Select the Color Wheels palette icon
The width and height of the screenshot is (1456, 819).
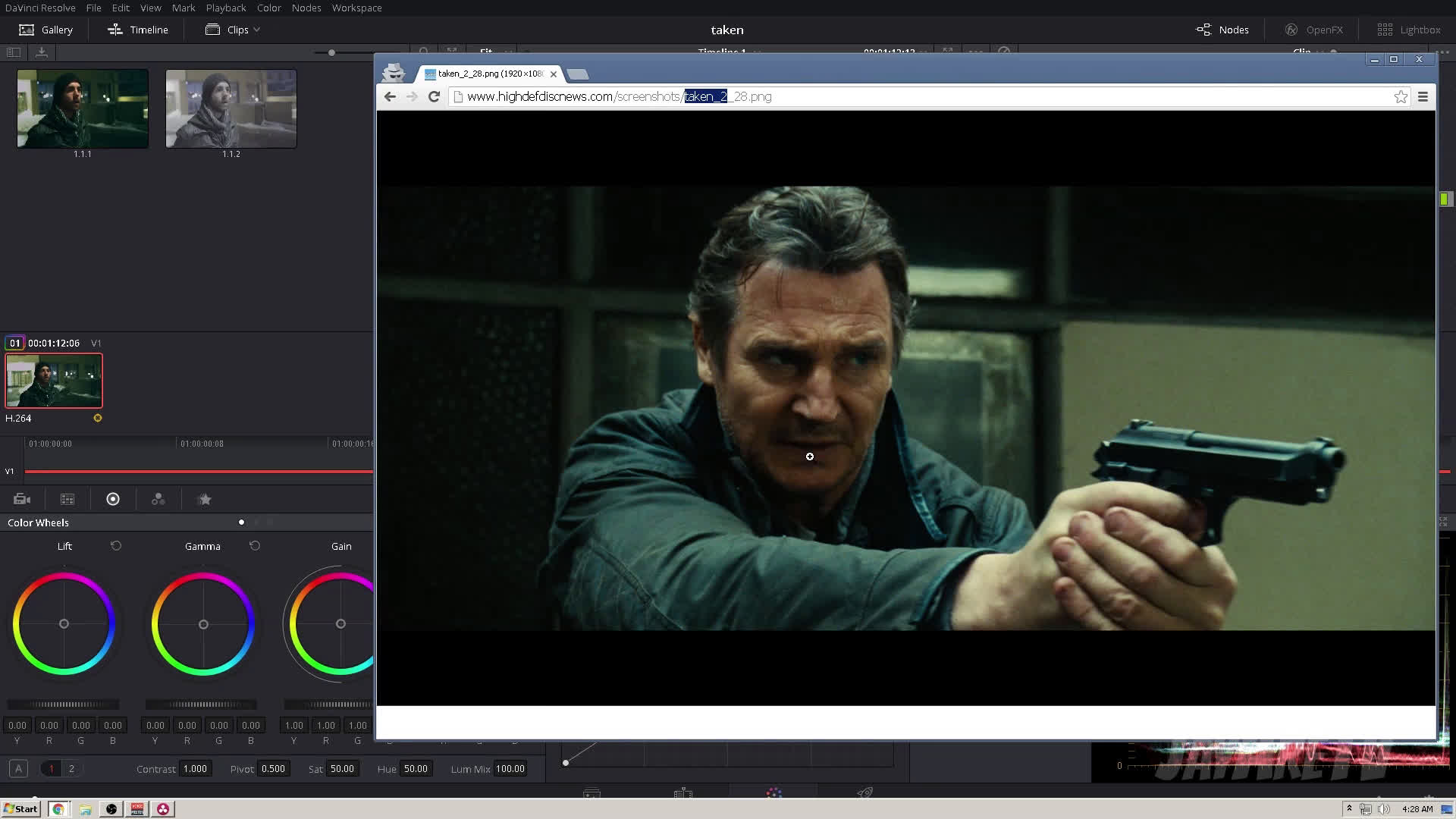pyautogui.click(x=113, y=499)
